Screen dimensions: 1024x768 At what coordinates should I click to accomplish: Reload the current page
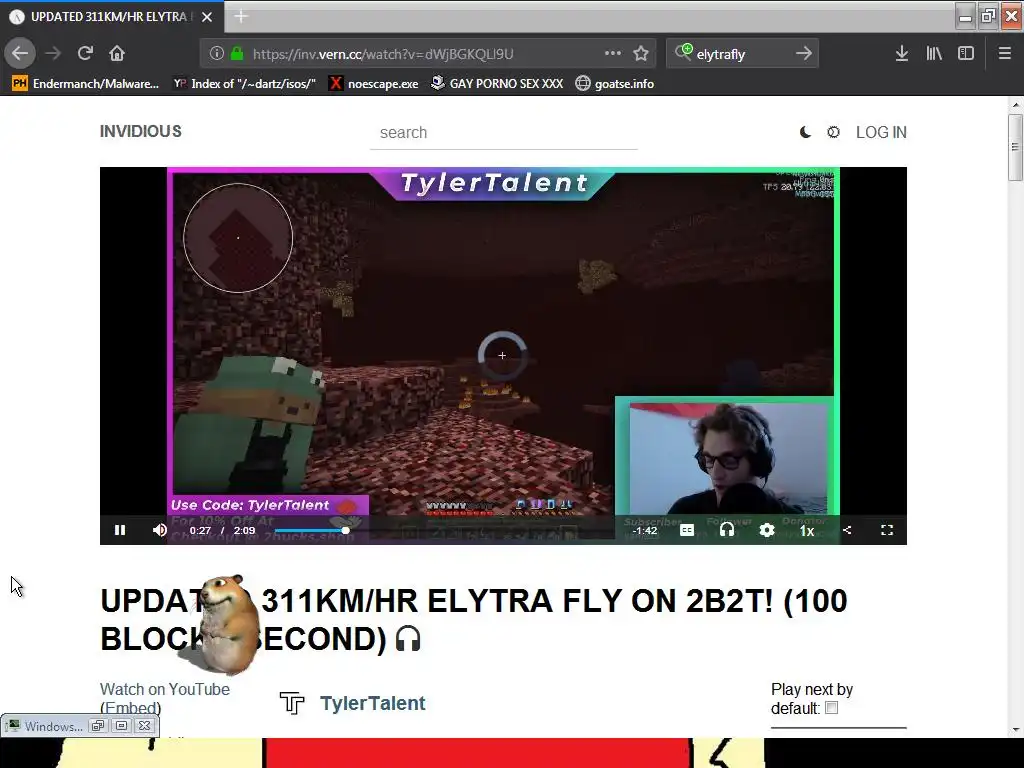point(85,54)
